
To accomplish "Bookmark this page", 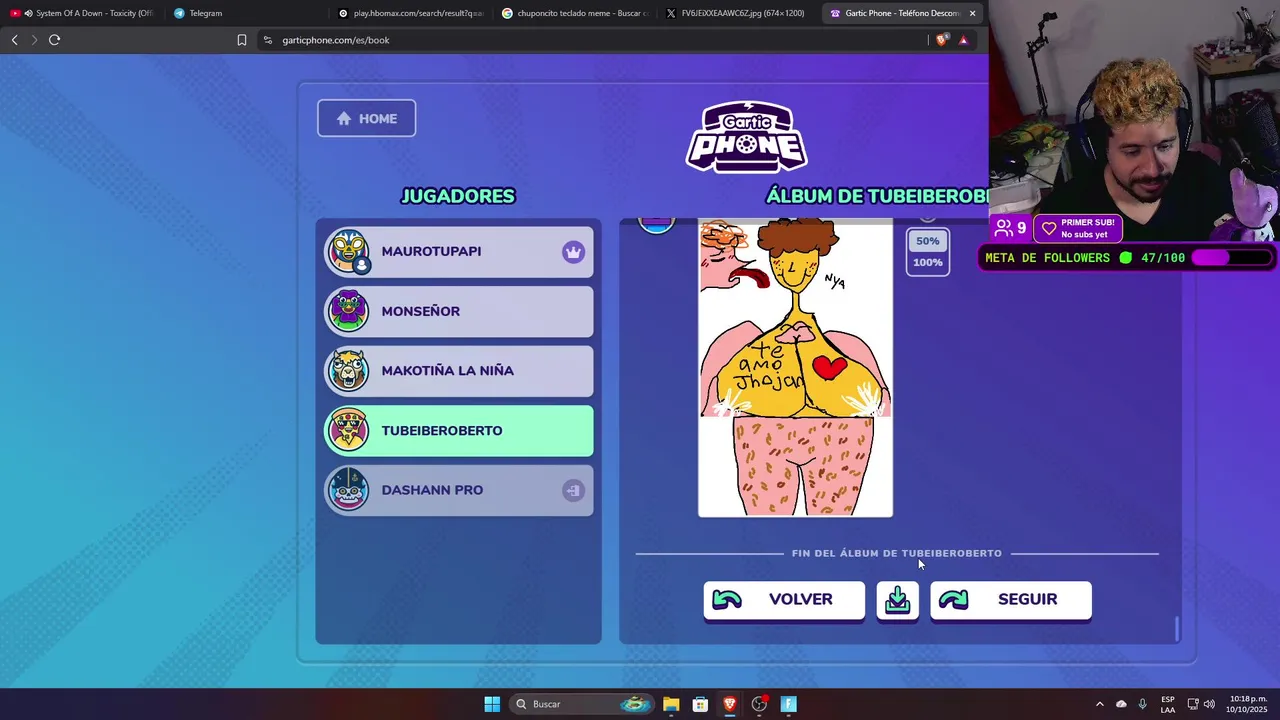I will (241, 40).
